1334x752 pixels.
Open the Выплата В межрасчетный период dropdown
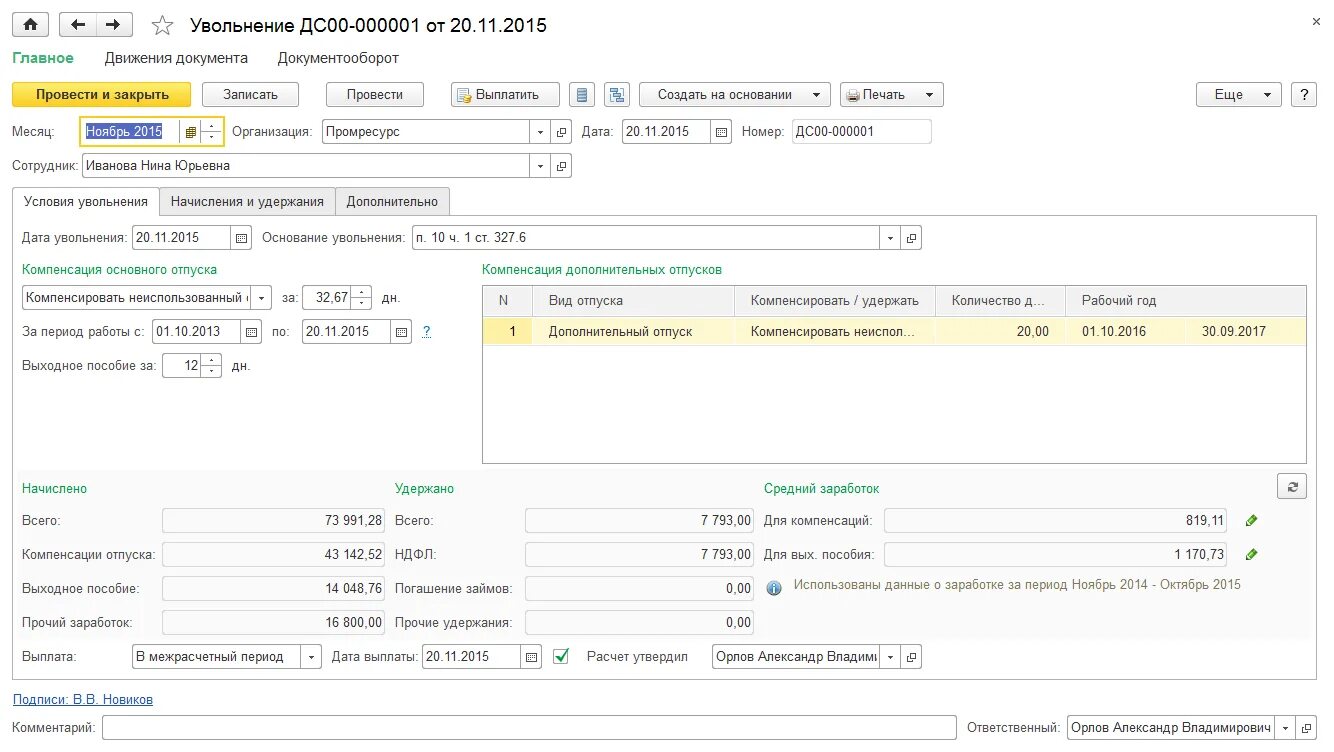pos(311,657)
